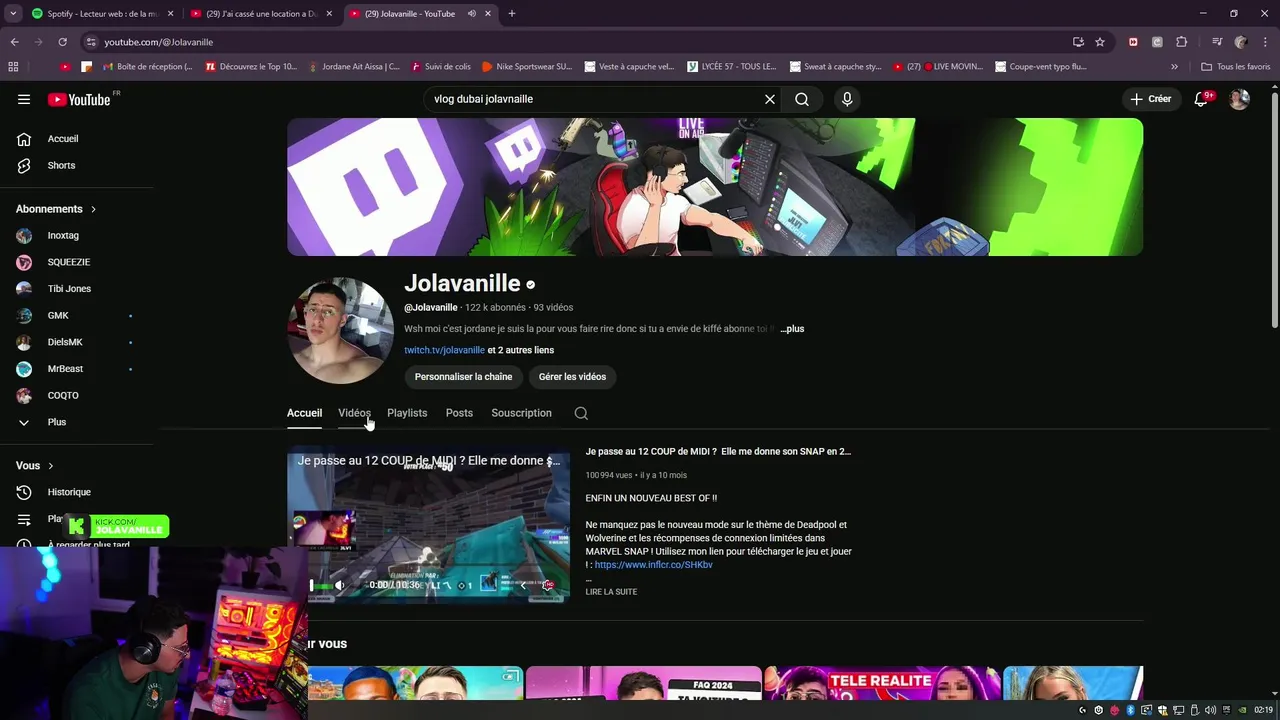Switch to the Playlists channel tab
The height and width of the screenshot is (720, 1280).
[407, 413]
